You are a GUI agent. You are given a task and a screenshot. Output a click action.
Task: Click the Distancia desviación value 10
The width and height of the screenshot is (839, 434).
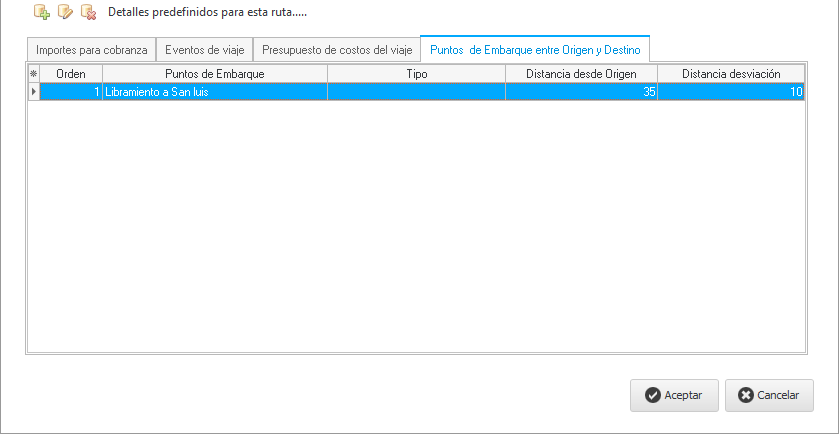731,92
